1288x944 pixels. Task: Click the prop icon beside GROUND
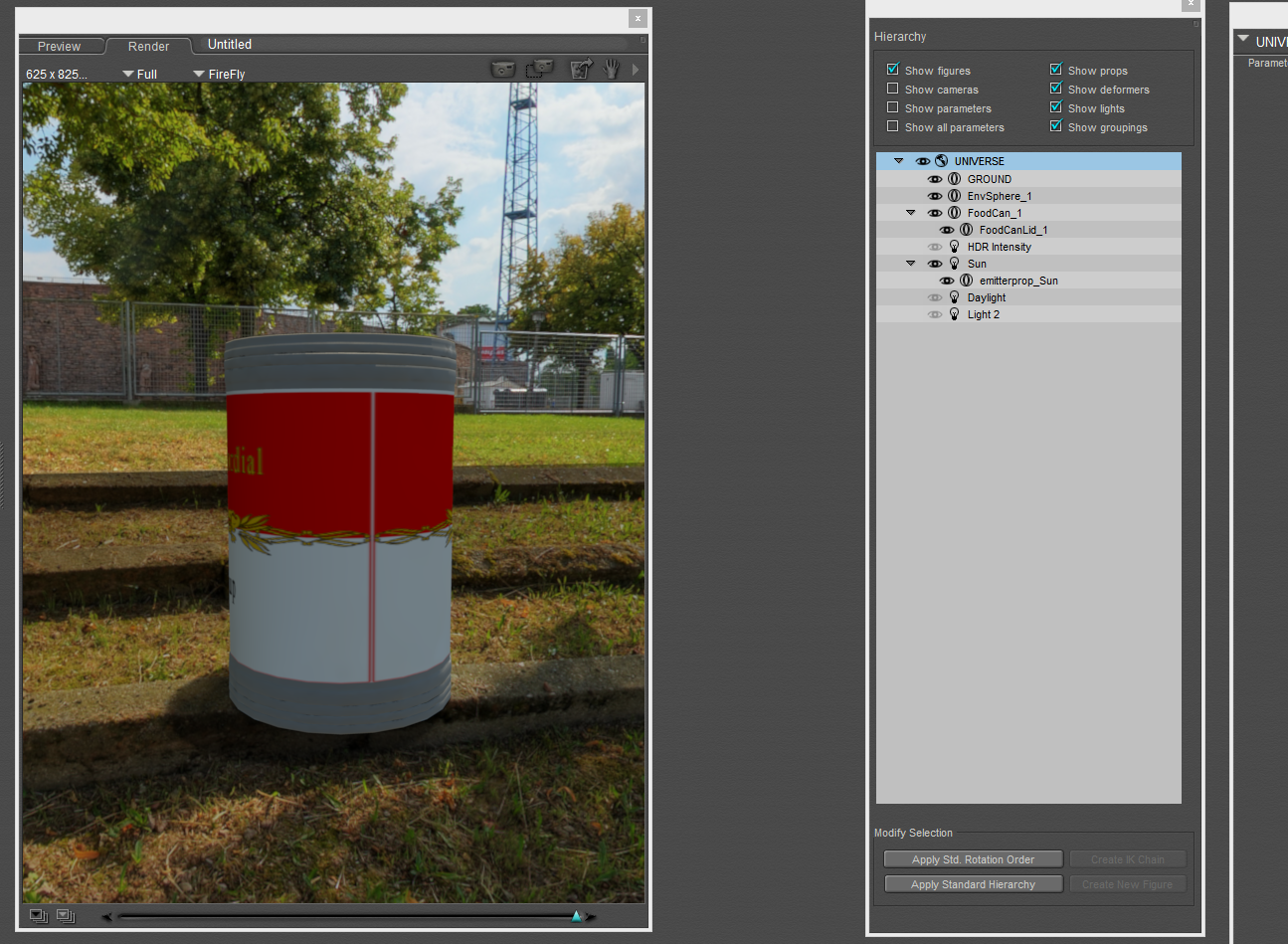click(954, 179)
